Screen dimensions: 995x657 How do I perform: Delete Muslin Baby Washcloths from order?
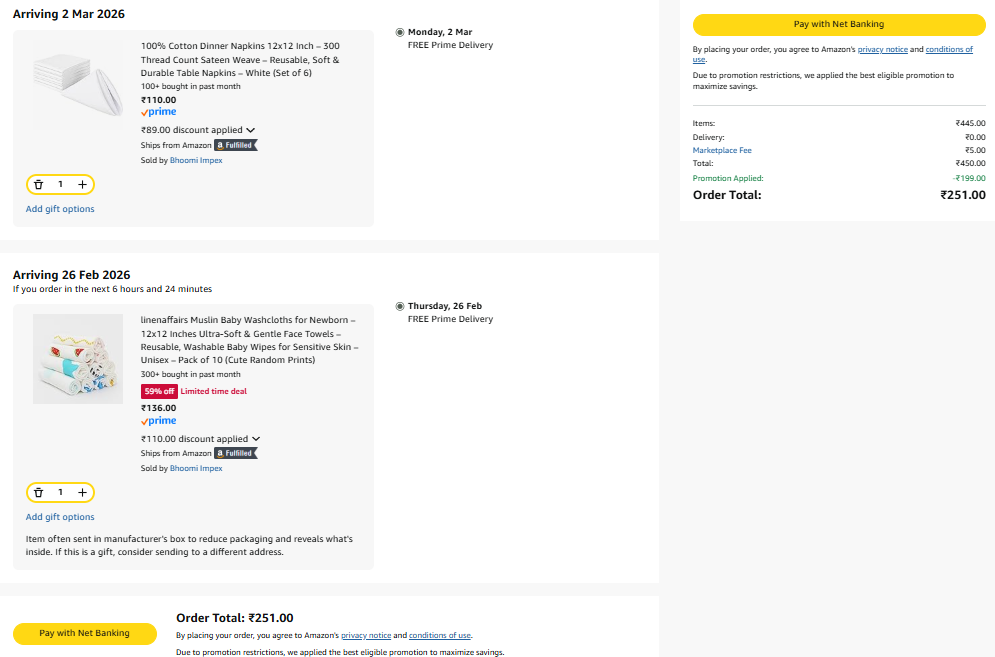(x=38, y=492)
